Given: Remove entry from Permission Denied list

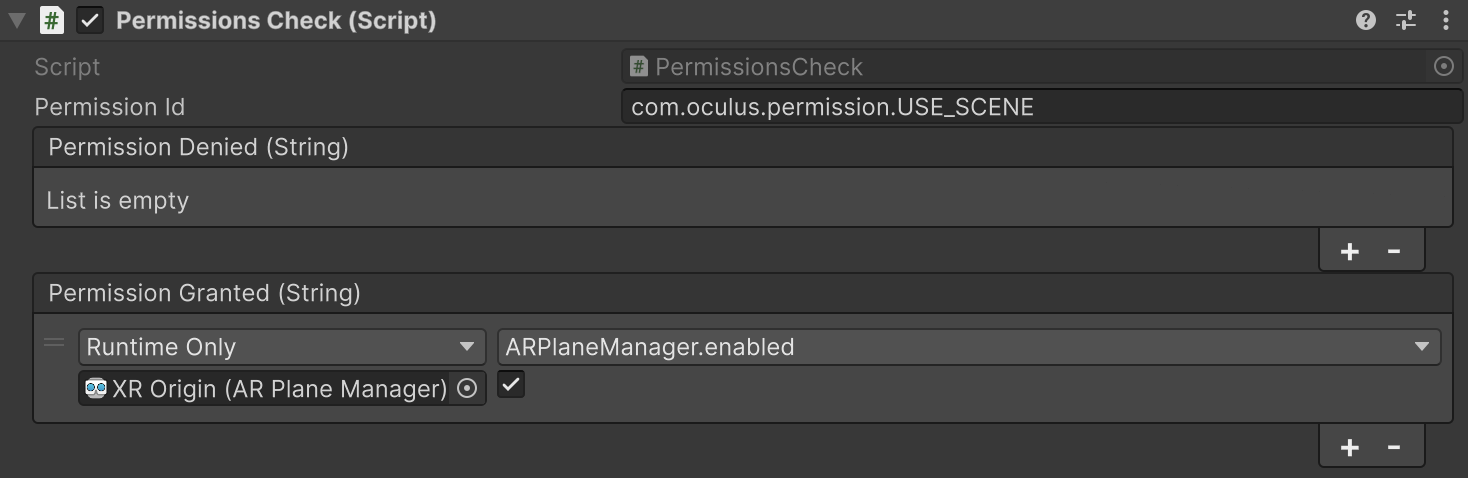Looking at the screenshot, I should click(x=1394, y=251).
